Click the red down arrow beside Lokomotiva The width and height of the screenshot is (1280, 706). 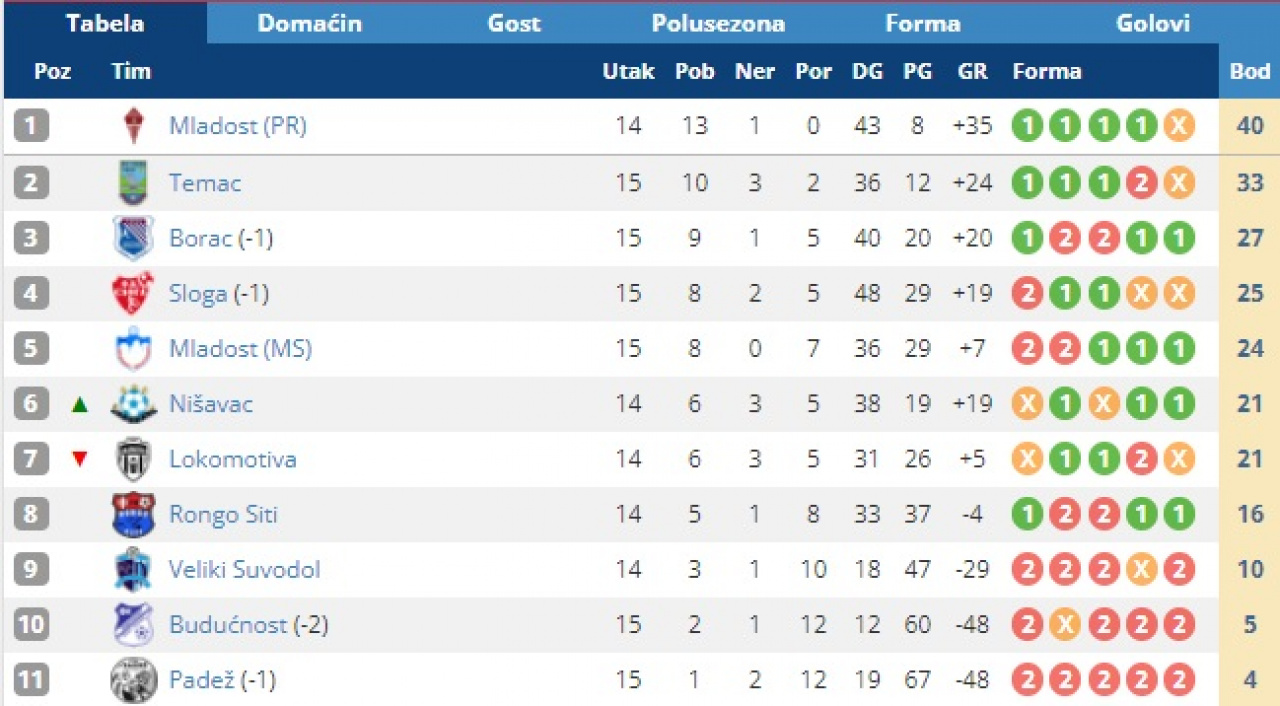pyautogui.click(x=80, y=460)
